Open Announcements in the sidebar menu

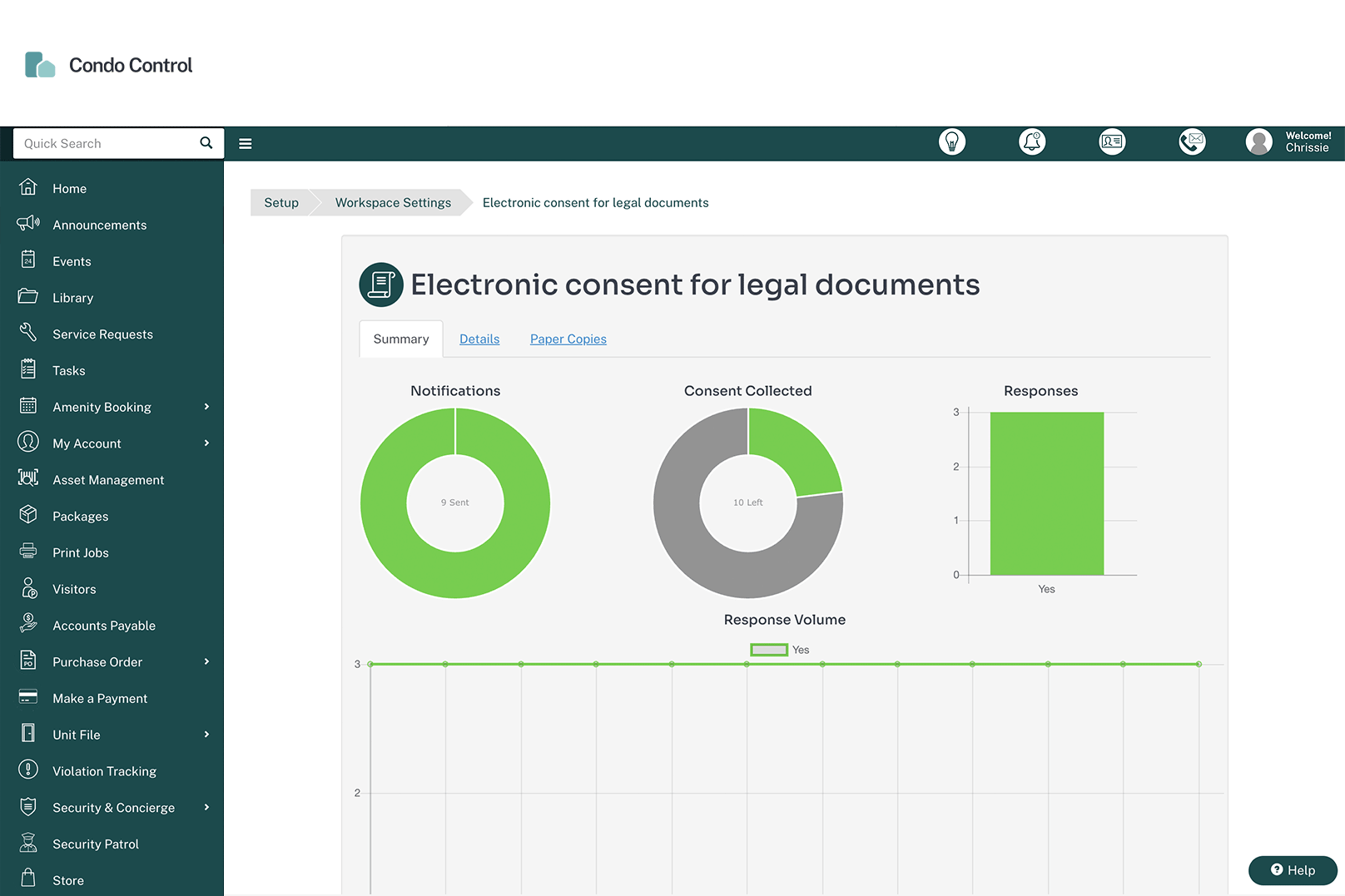(x=100, y=225)
